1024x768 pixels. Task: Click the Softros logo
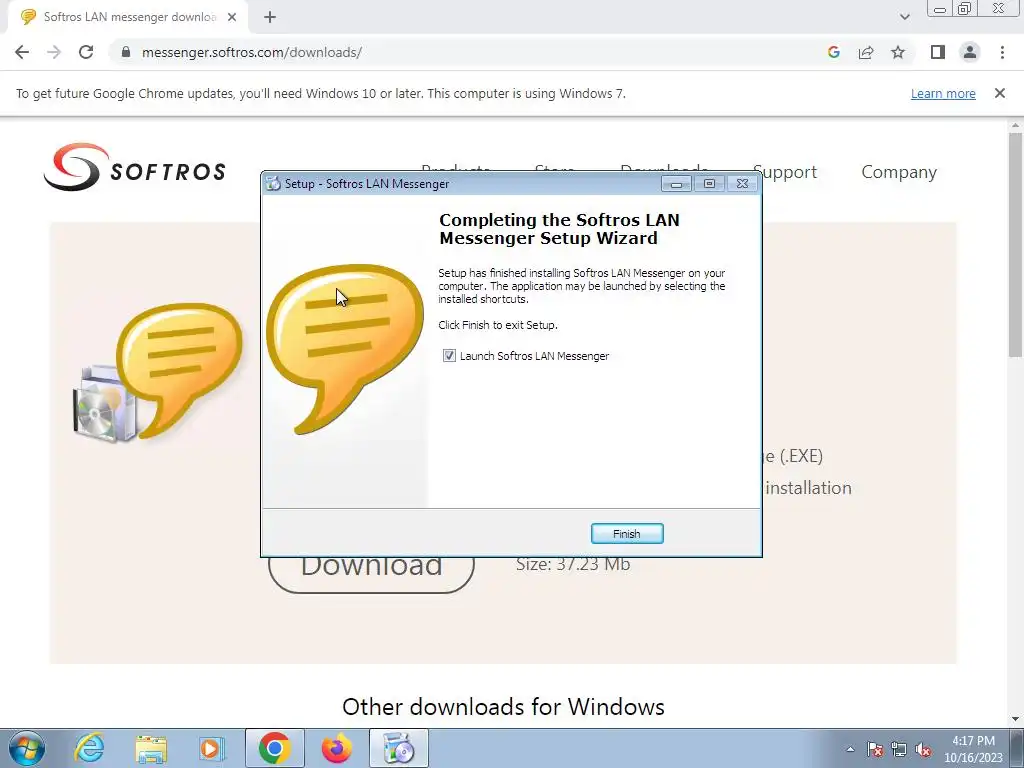(x=135, y=167)
